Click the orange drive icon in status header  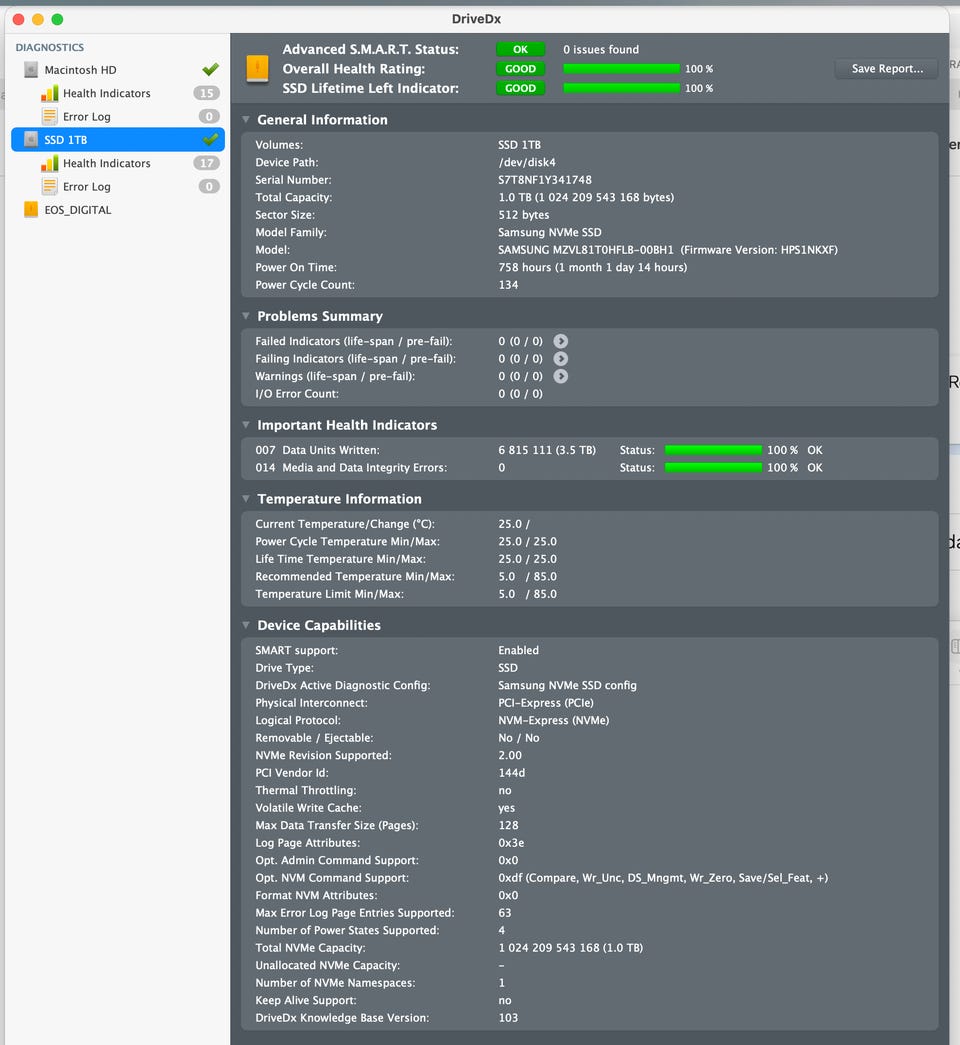click(257, 69)
